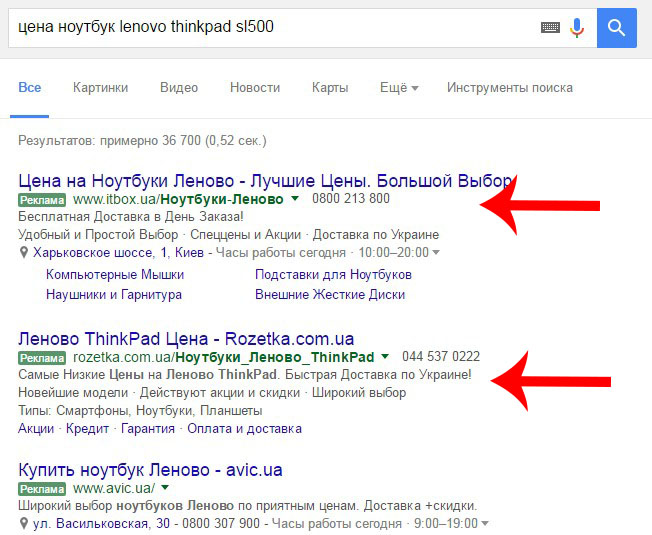Expand arrow next to www.itbox.ua URL
The width and height of the screenshot is (652, 535).
295,198
